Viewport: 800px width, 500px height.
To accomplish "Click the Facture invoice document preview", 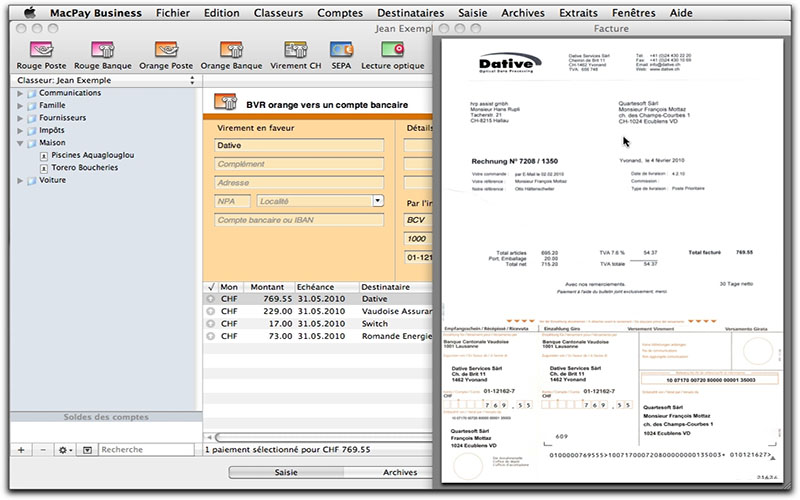I will 612,260.
